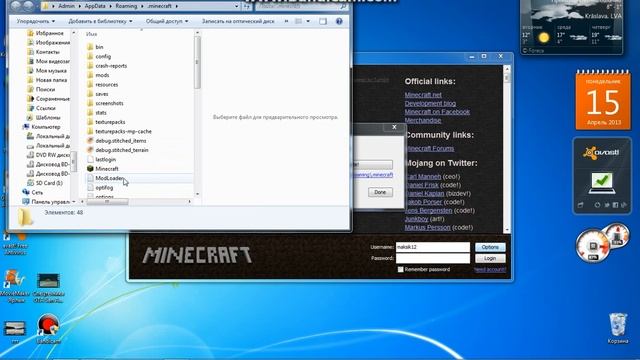Click the file list vertical scrollbar
Image resolution: width=640 pixels, height=360 pixels.
(x=197, y=62)
